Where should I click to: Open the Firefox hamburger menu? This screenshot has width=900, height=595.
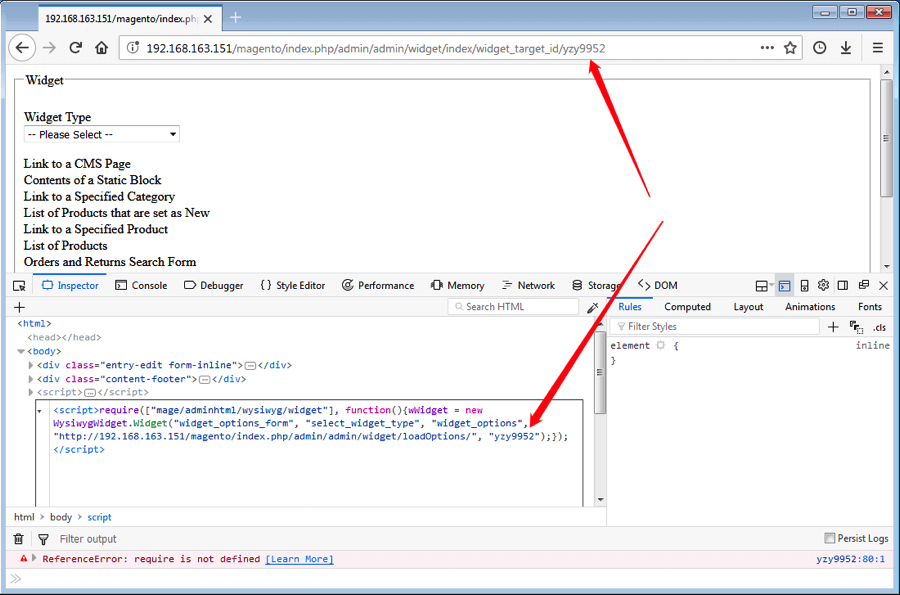coord(877,48)
